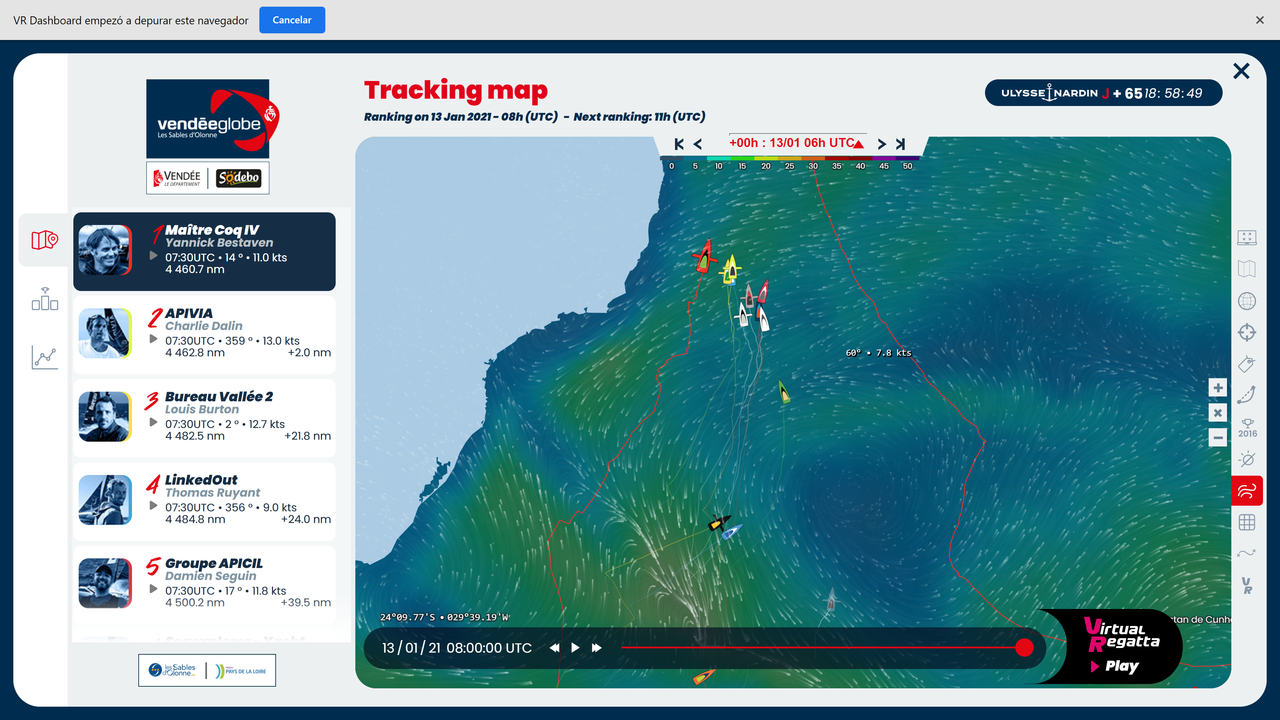Image resolution: width=1280 pixels, height=720 pixels.
Task: Reset zoom with the x button
Action: tap(1217, 413)
